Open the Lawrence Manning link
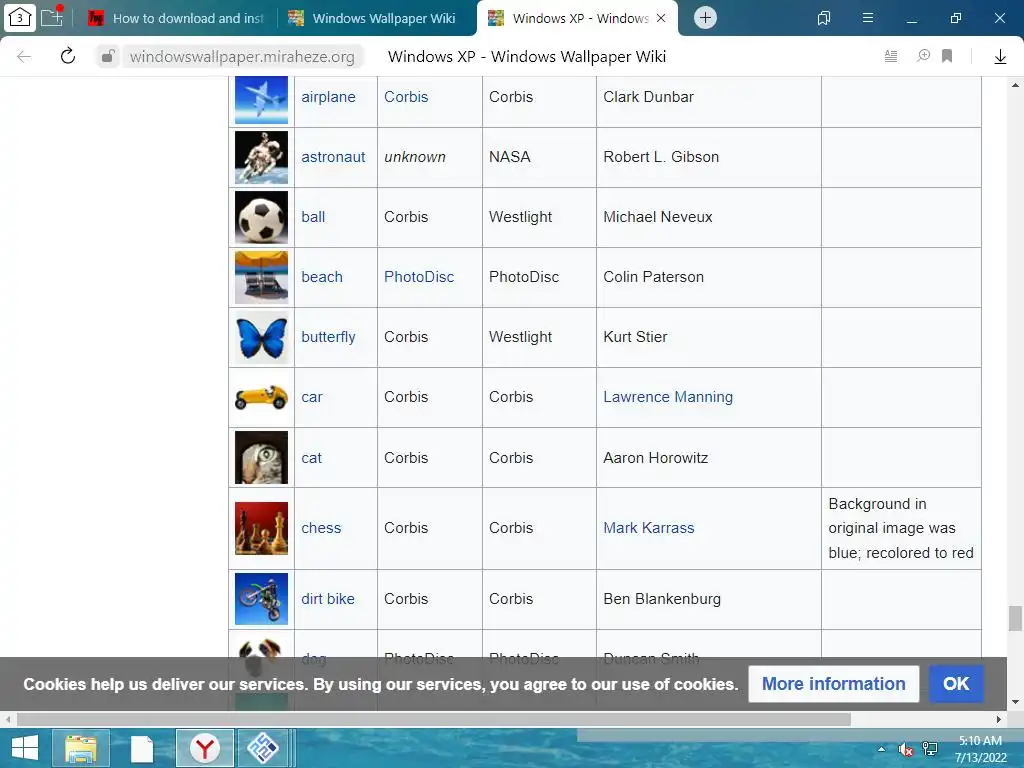 [x=668, y=397]
